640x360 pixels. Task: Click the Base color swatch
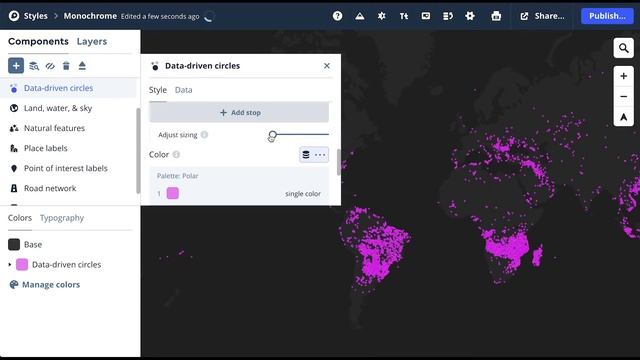(x=14, y=244)
